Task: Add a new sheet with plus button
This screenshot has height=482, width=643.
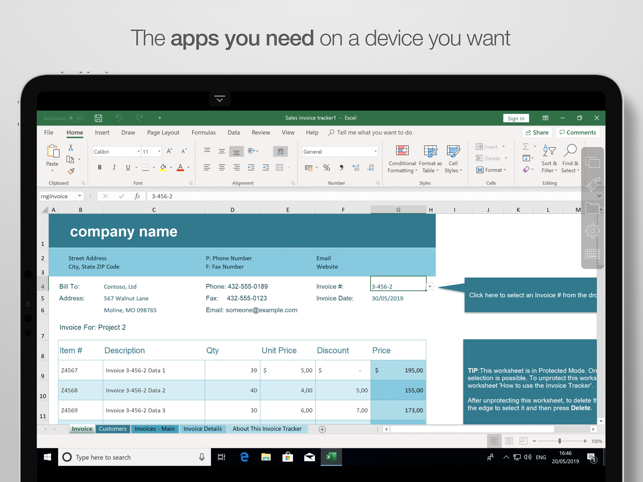Action: (322, 429)
